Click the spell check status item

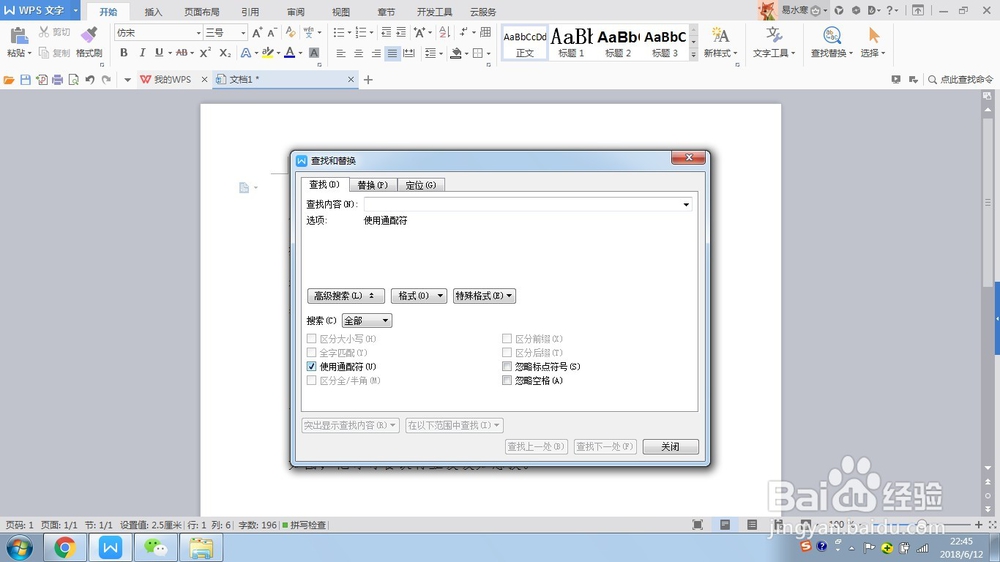[x=304, y=525]
